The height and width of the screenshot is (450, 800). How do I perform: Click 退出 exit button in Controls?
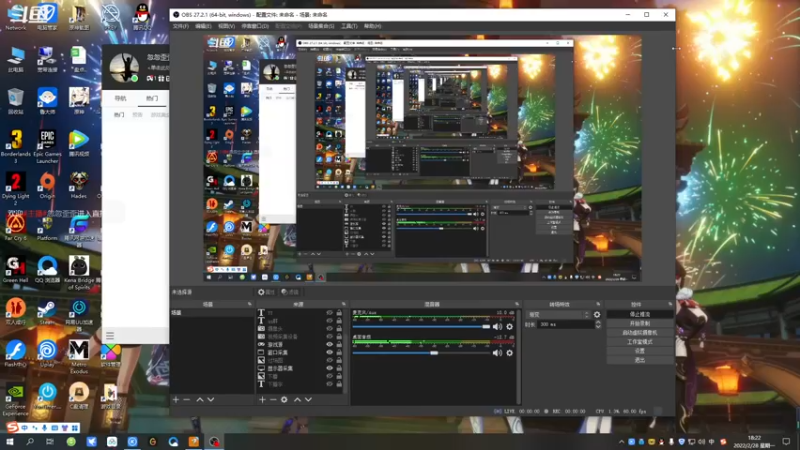pyautogui.click(x=640, y=360)
